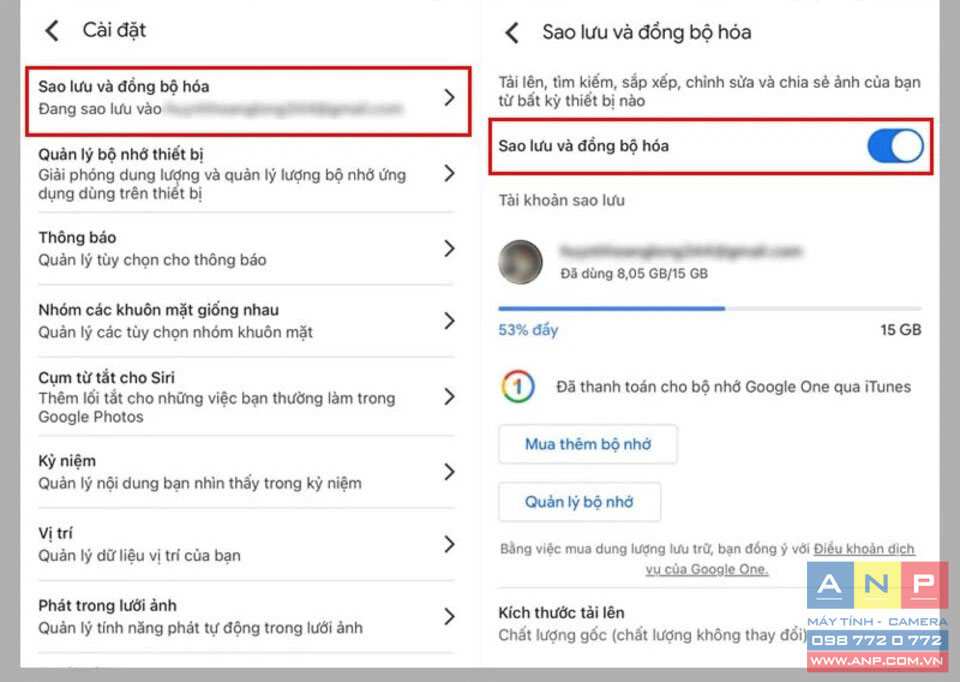The width and height of the screenshot is (960, 682).
Task: Open chevron next to Vị trí
Action: pyautogui.click(x=449, y=544)
